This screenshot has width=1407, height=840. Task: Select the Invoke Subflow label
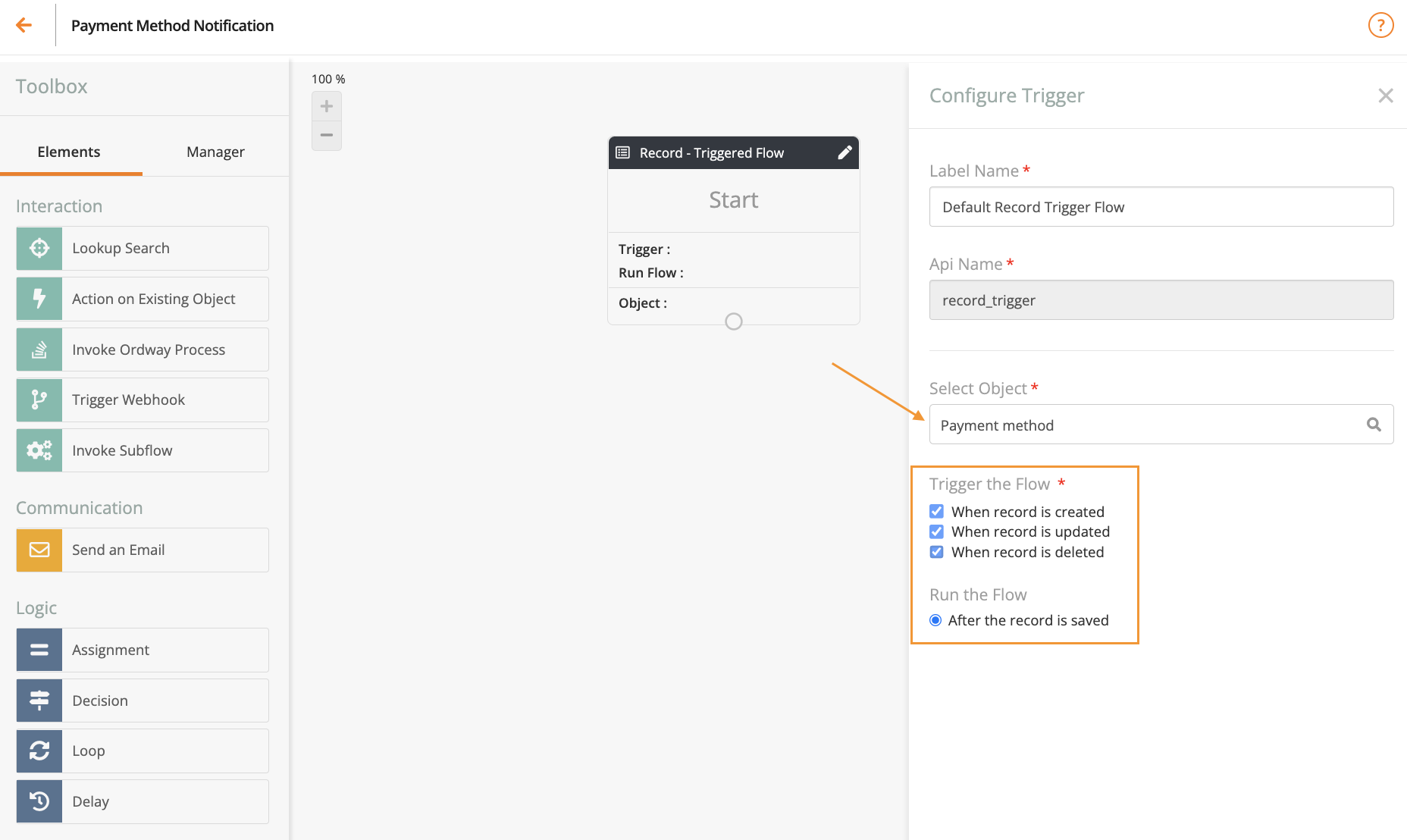(x=122, y=450)
